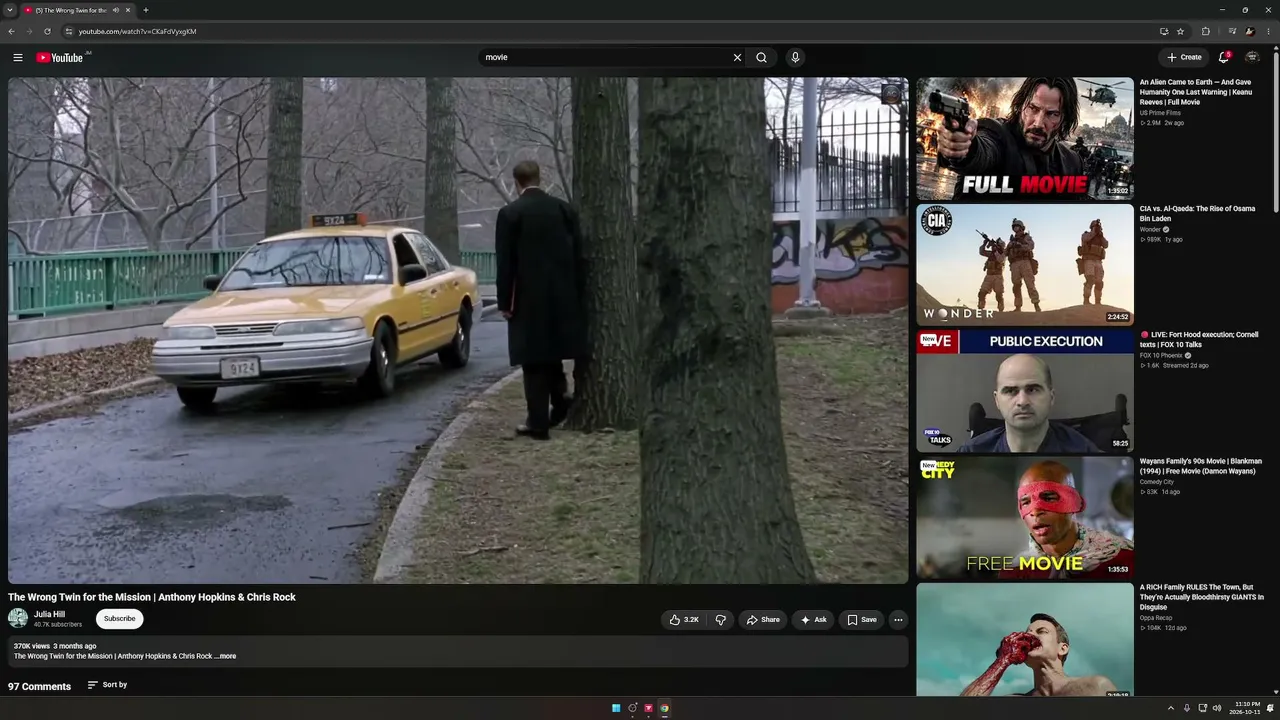Viewport: 1280px width, 720px height.
Task: Click Julia Hill channel avatar
Action: (18, 618)
